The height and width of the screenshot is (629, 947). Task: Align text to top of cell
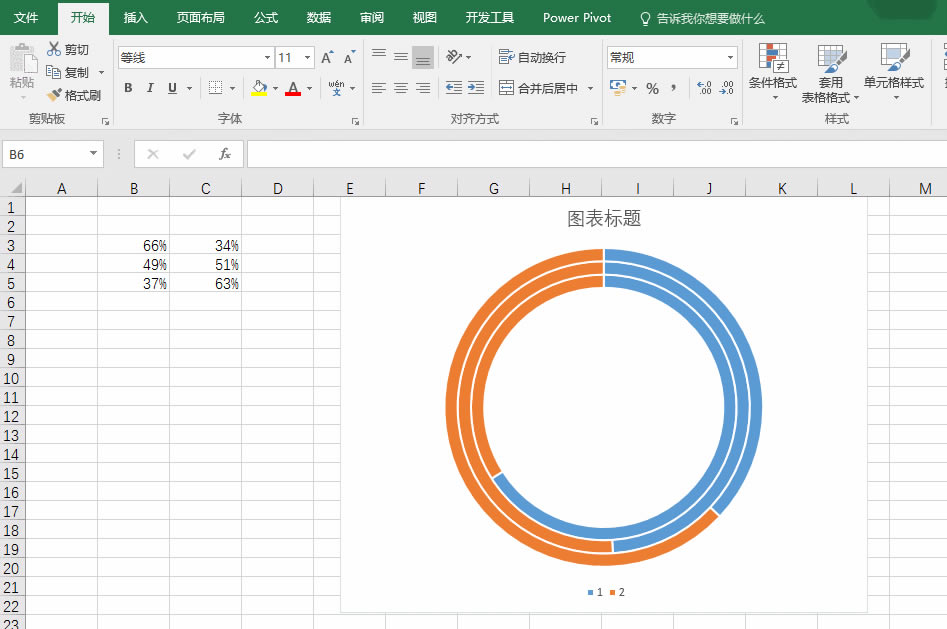(x=379, y=56)
